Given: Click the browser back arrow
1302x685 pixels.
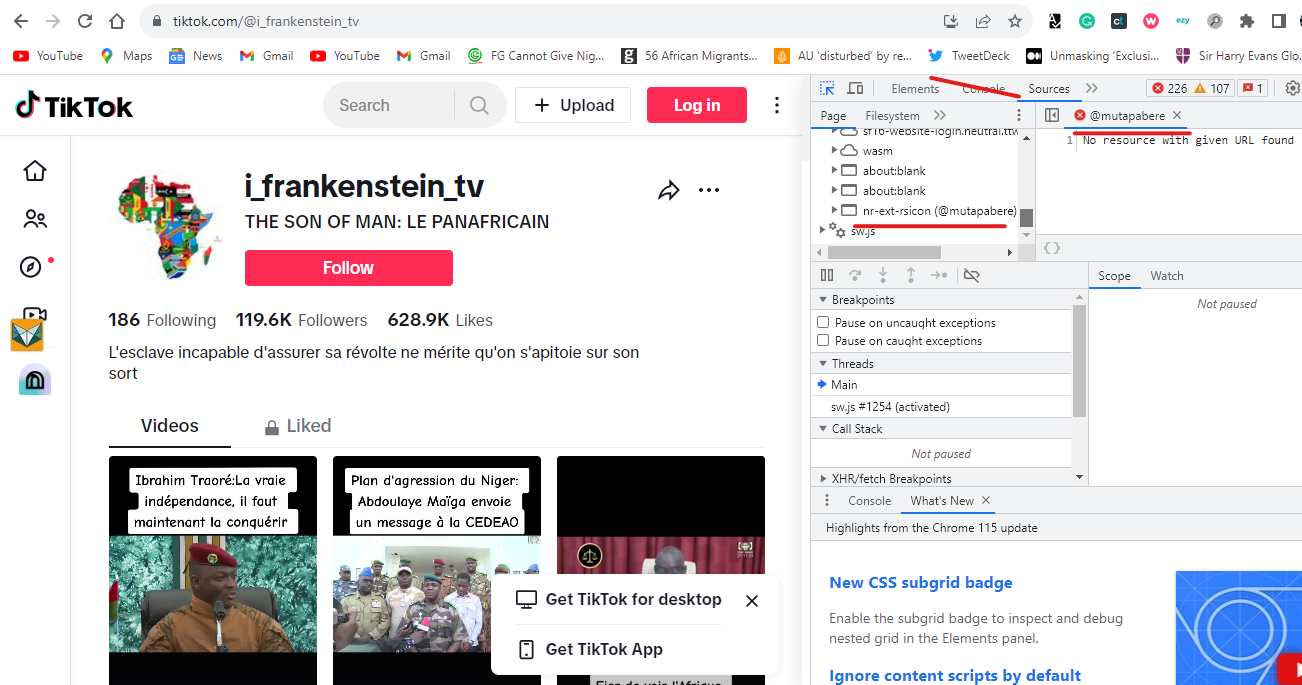Looking at the screenshot, I should click(21, 21).
